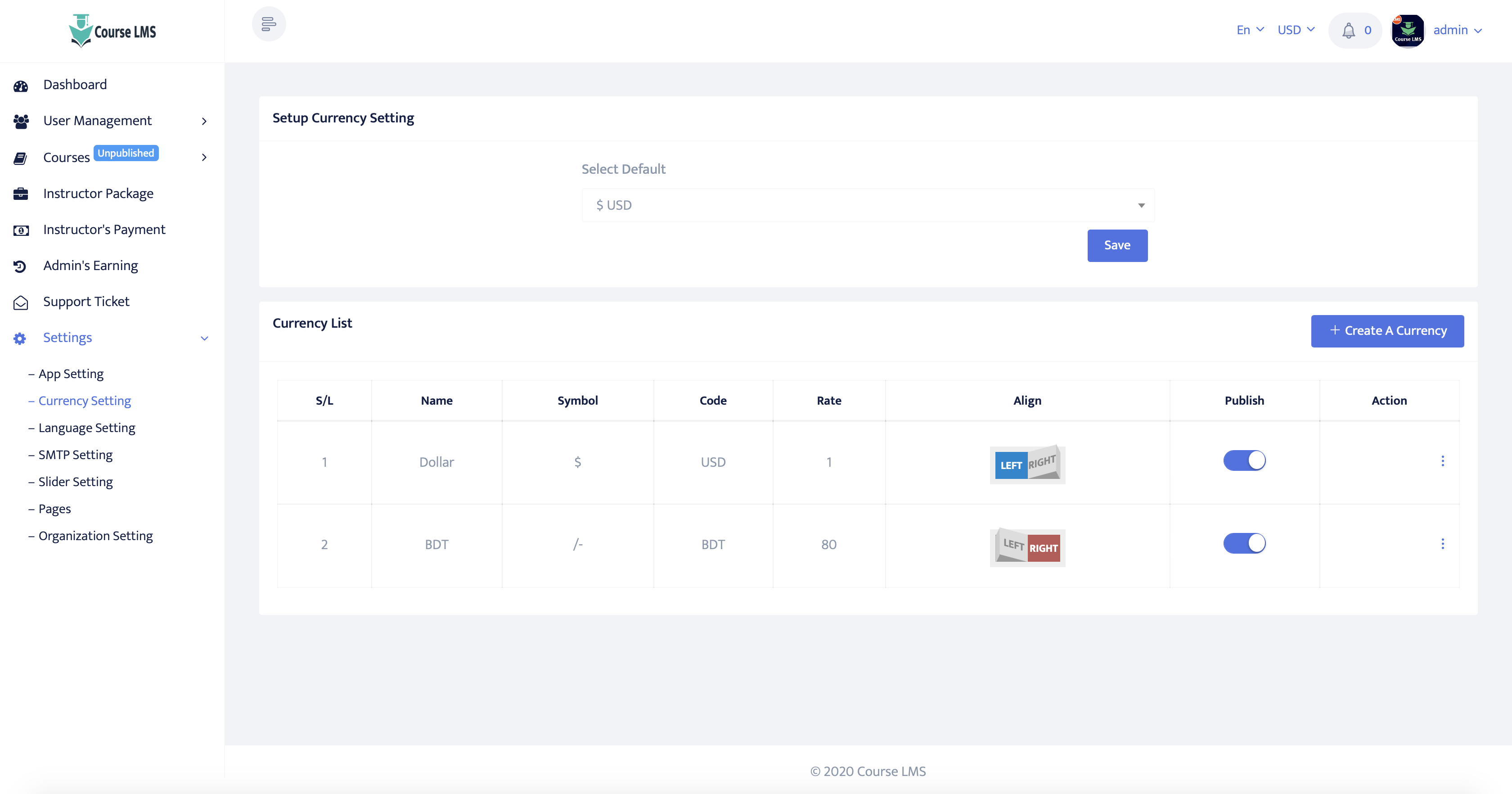The image size is (1512, 794).
Task: Click the Dashboard gauge icon
Action: (21, 86)
